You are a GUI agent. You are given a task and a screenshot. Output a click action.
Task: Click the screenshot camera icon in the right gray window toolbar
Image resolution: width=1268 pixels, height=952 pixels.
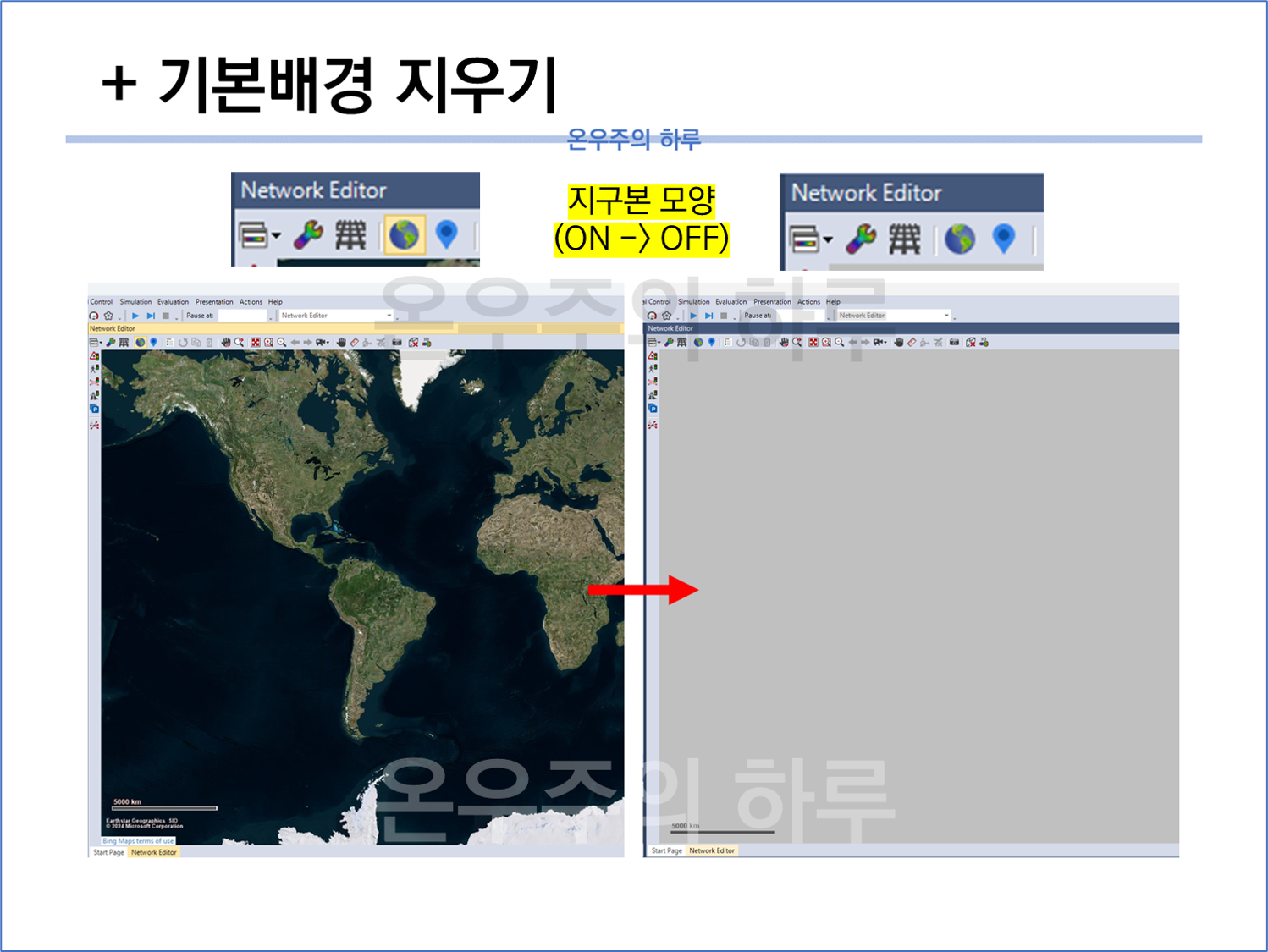[x=954, y=343]
